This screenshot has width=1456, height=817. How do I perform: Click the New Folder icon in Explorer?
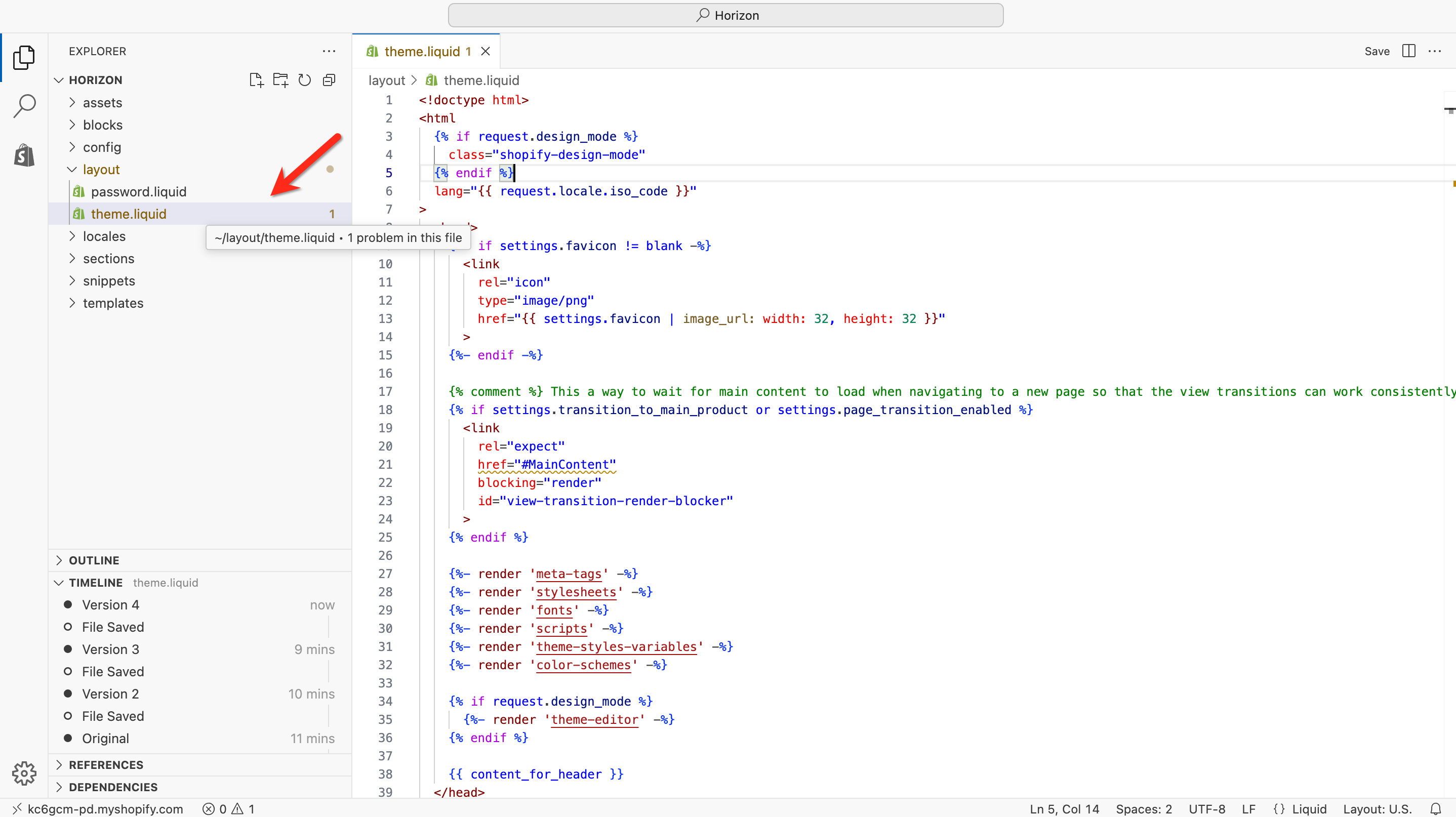click(280, 80)
